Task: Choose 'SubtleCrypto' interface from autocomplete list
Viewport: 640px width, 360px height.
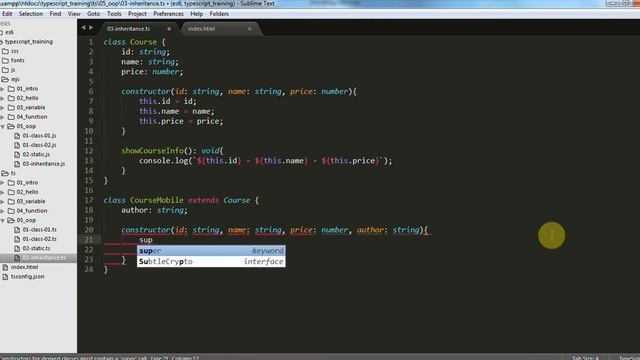Action: click(x=211, y=262)
